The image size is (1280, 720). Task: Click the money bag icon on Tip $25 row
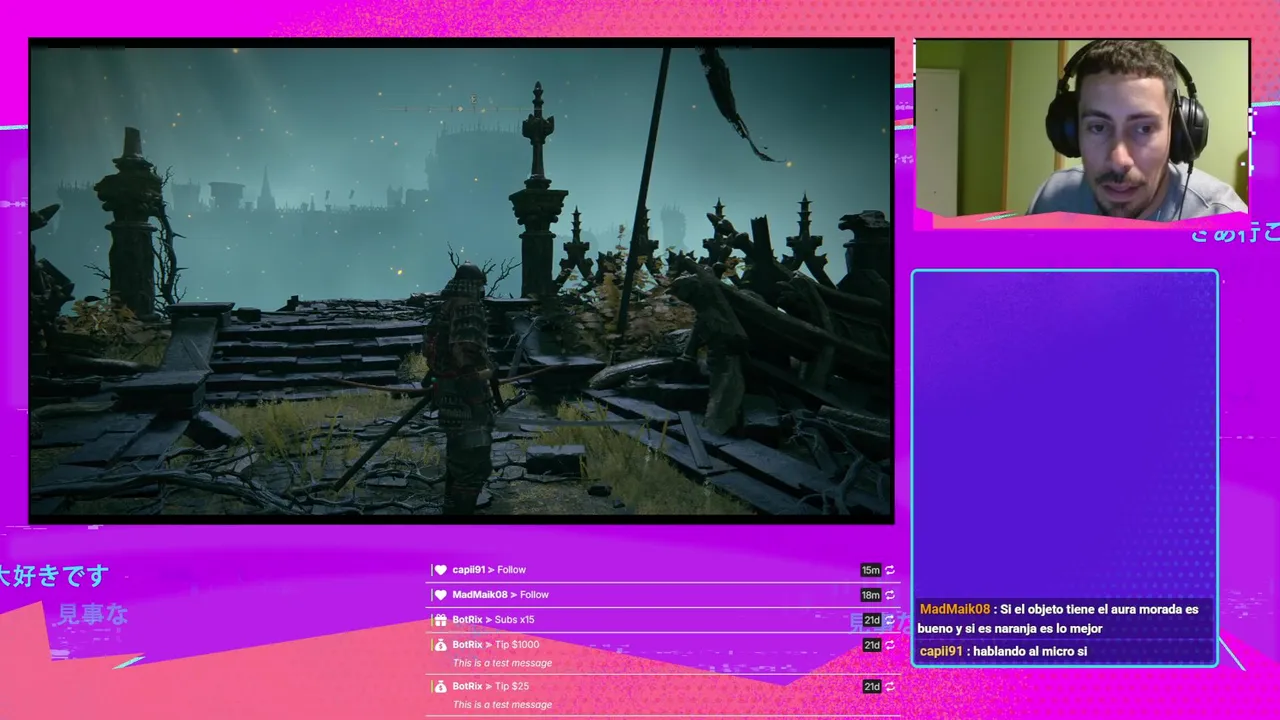(440, 686)
